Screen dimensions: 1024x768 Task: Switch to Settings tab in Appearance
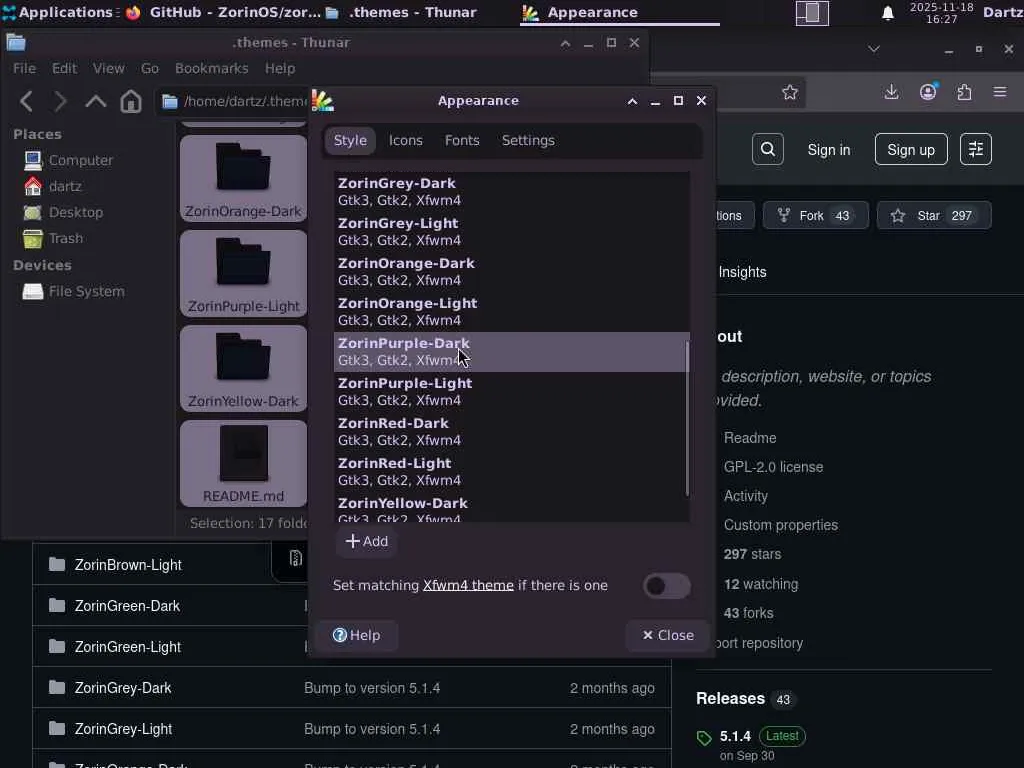click(528, 140)
